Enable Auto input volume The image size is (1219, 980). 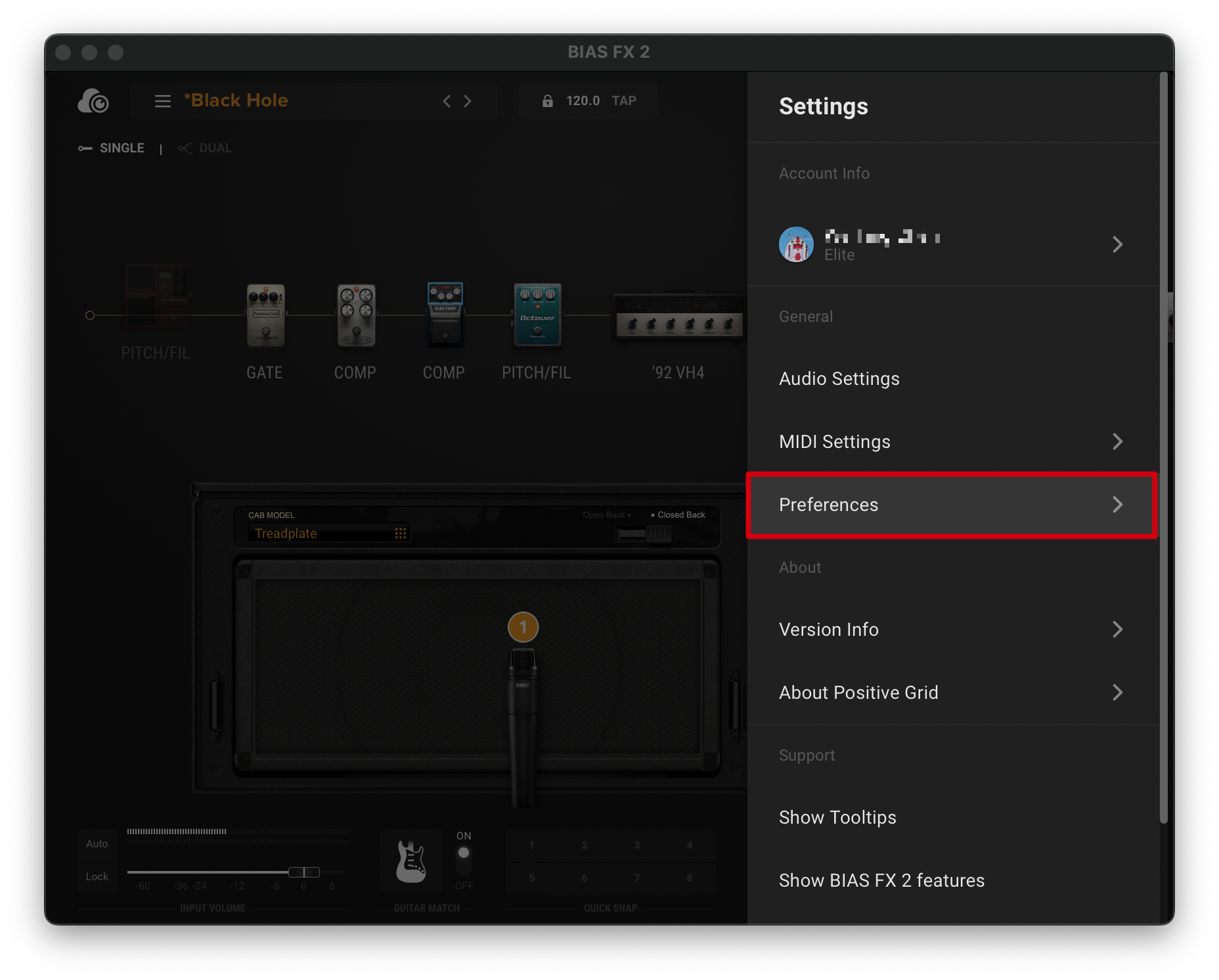tap(97, 844)
